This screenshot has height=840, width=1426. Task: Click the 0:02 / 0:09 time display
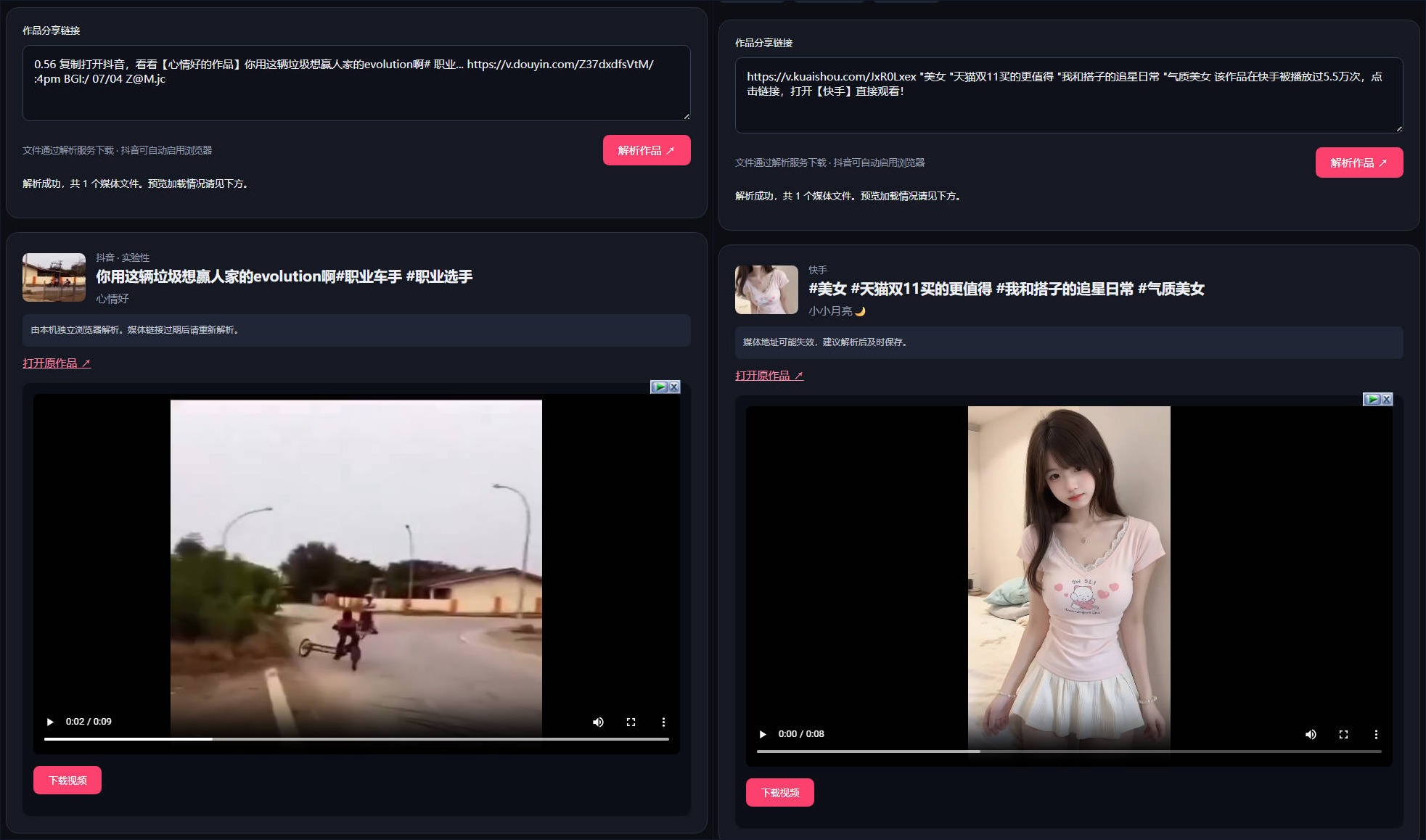pyautogui.click(x=89, y=722)
